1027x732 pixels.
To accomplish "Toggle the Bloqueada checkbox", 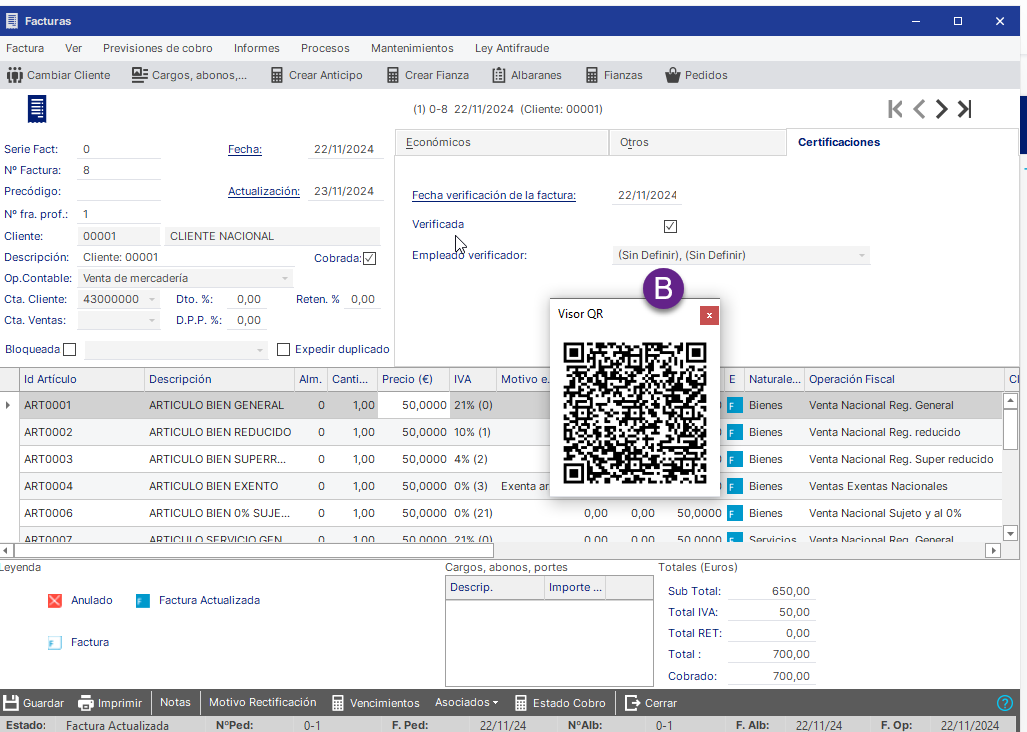I will (69, 350).
